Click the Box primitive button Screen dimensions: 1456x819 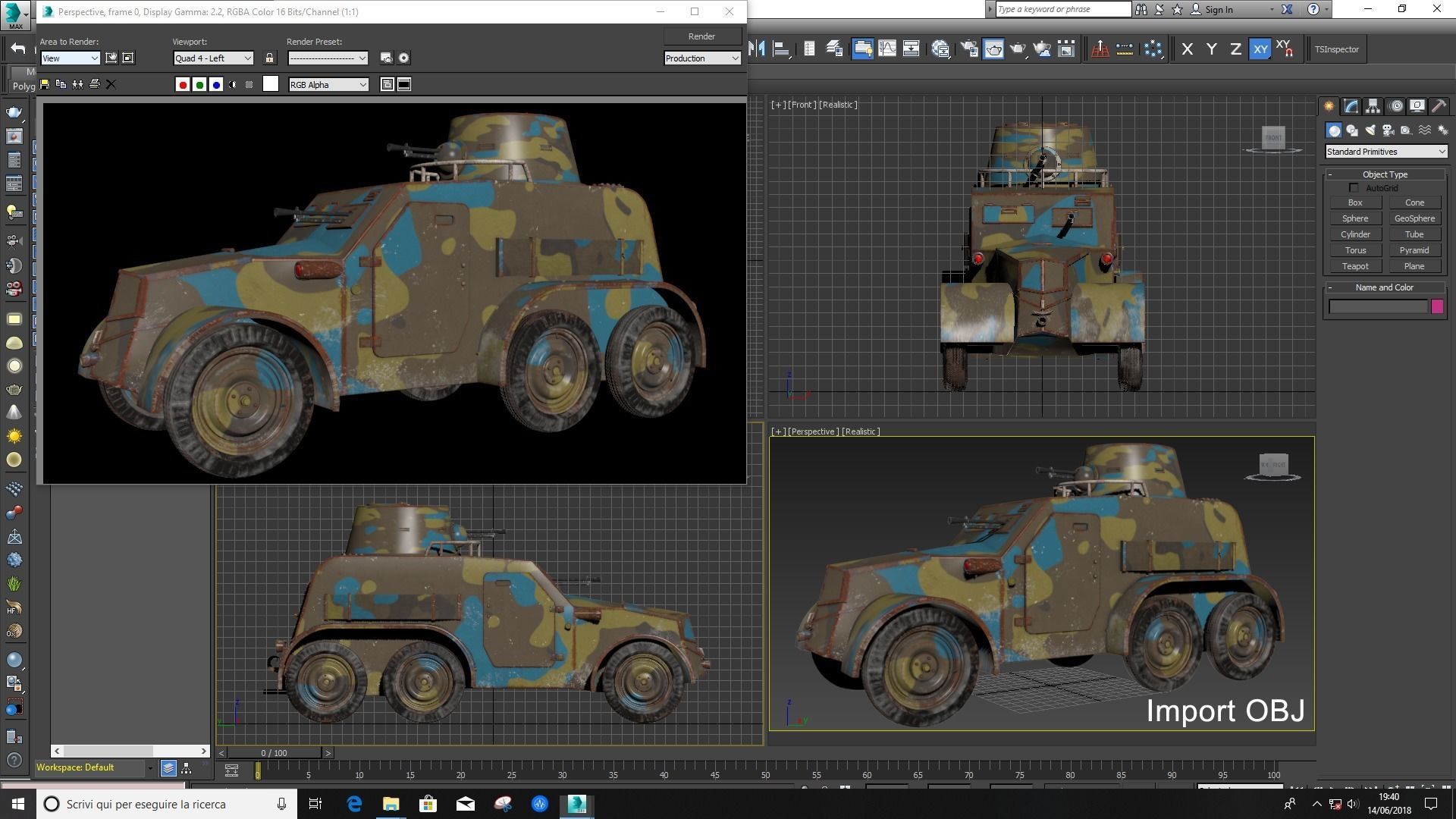[x=1355, y=202]
